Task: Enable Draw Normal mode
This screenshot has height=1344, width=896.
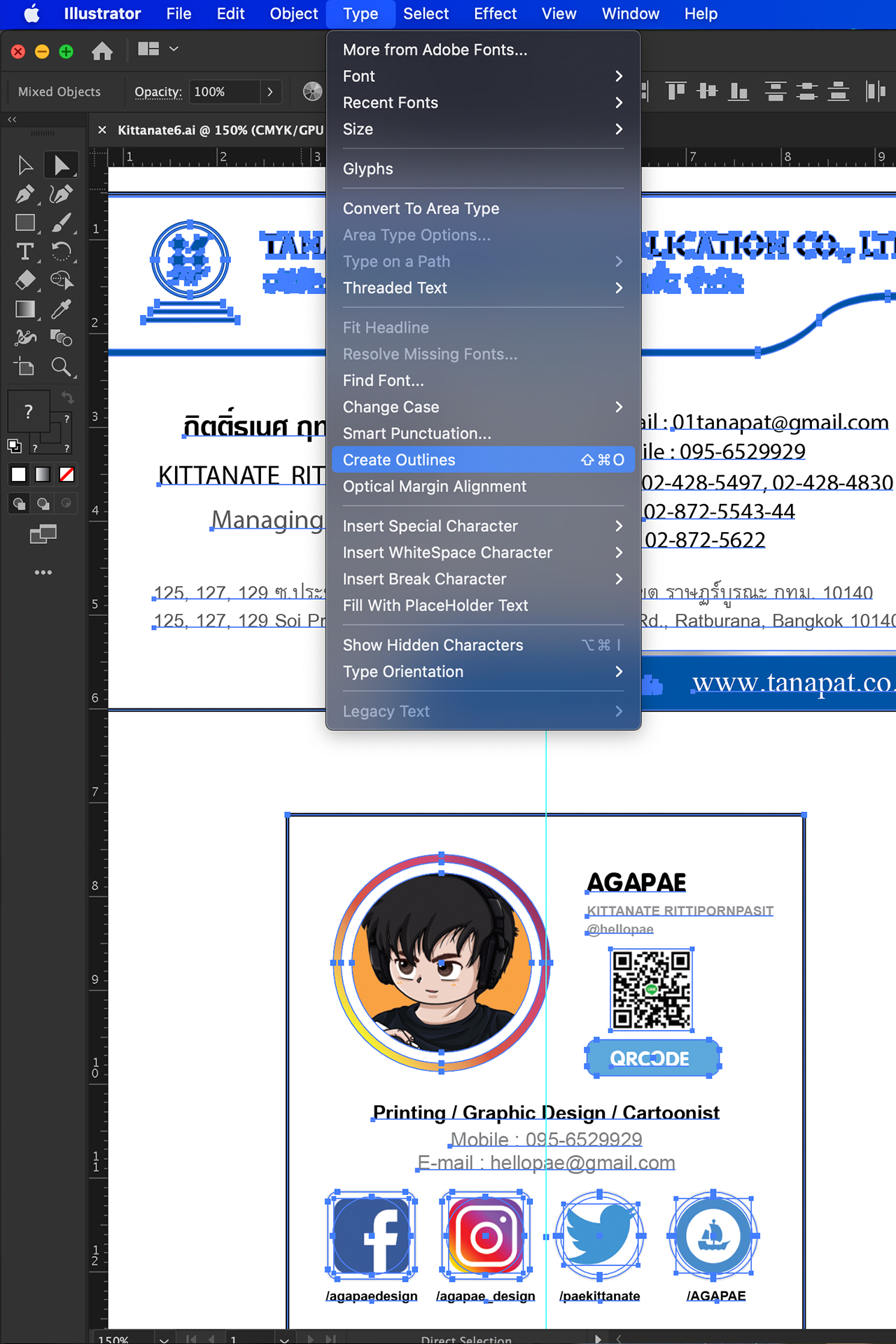Action: pos(20,503)
